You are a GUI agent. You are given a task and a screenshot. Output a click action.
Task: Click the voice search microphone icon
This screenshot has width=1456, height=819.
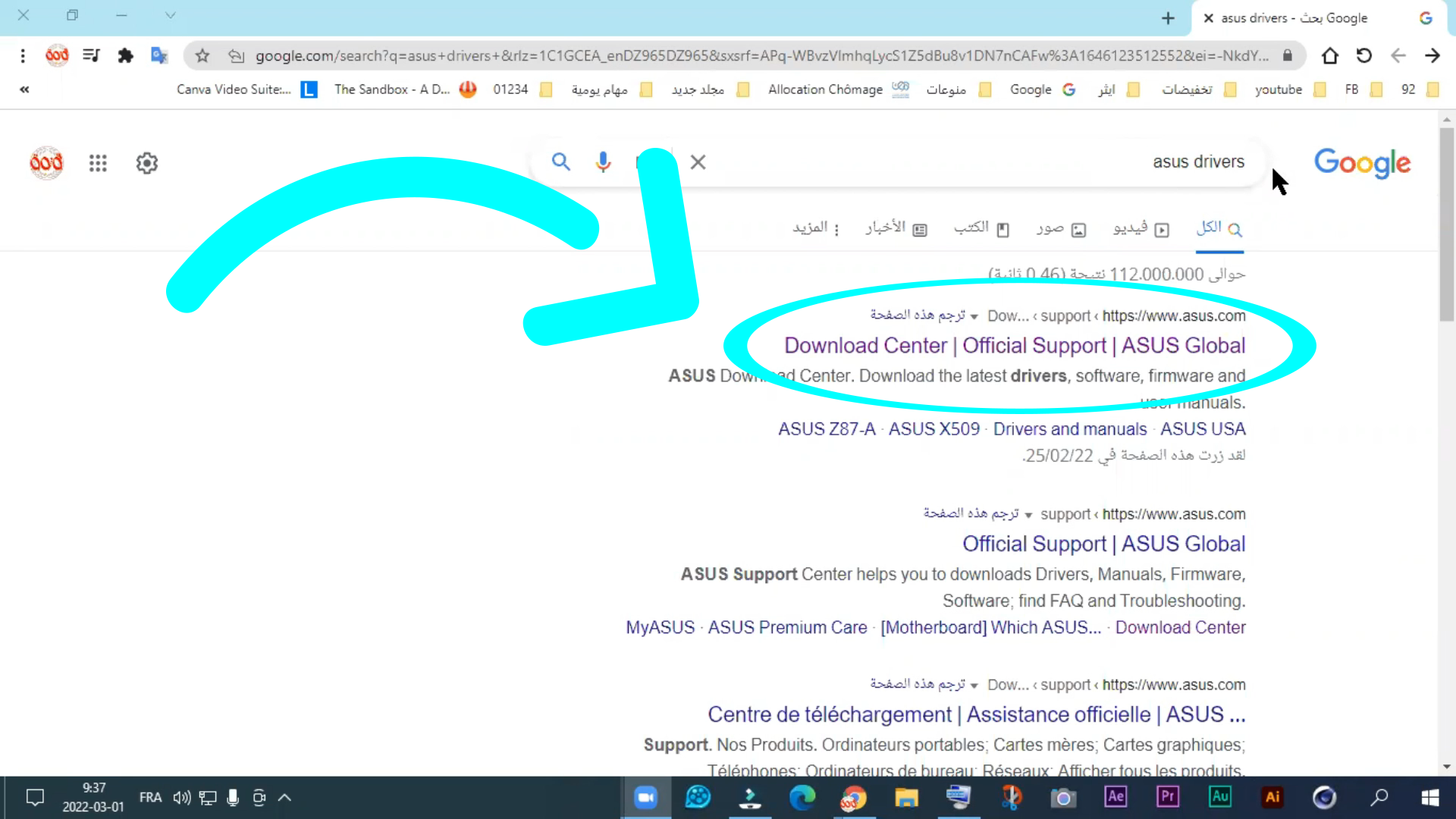pyautogui.click(x=603, y=162)
